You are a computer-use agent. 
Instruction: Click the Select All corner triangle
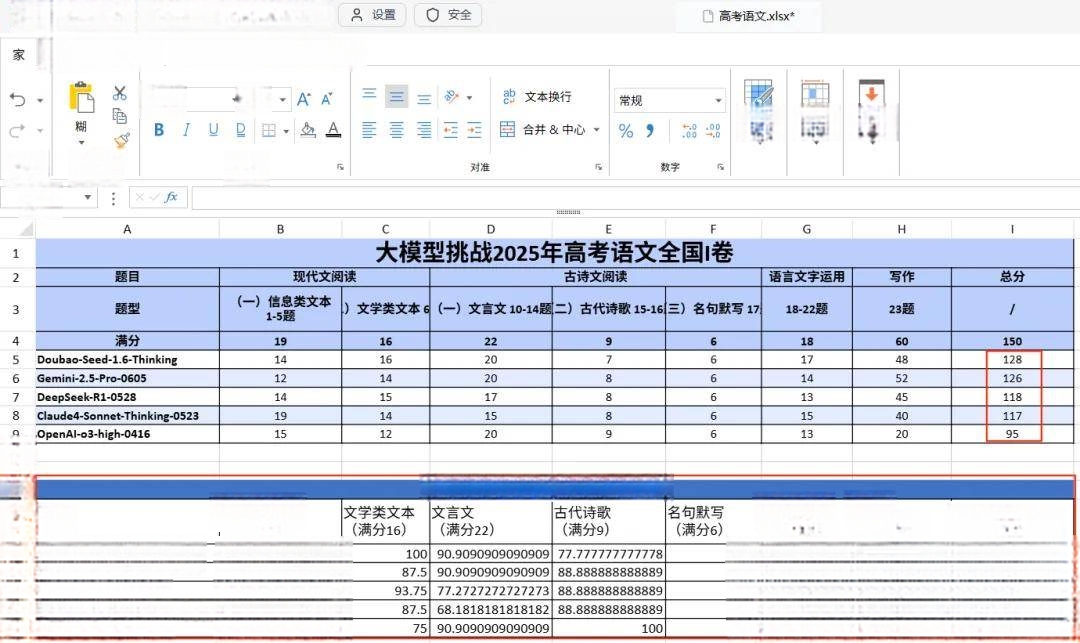tap(25, 229)
